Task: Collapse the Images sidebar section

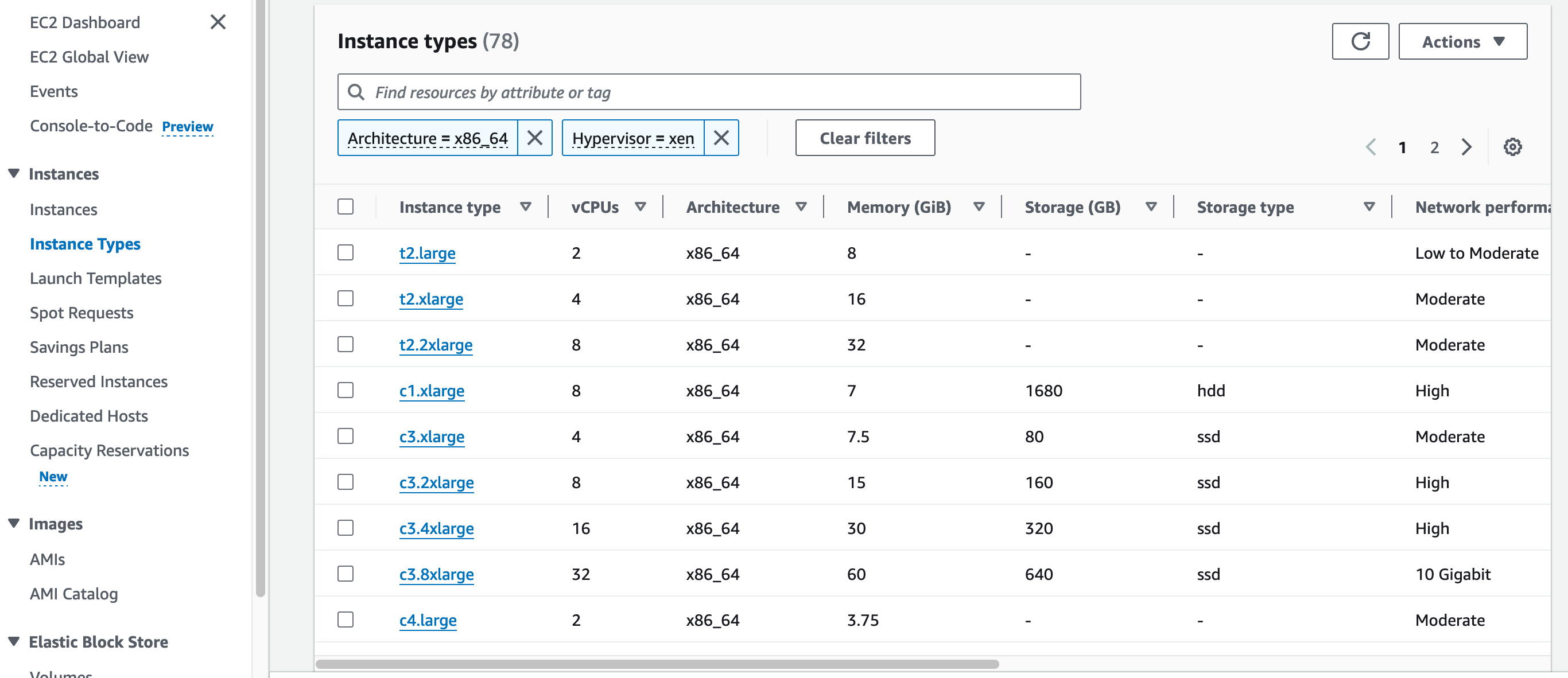Action: coord(14,524)
